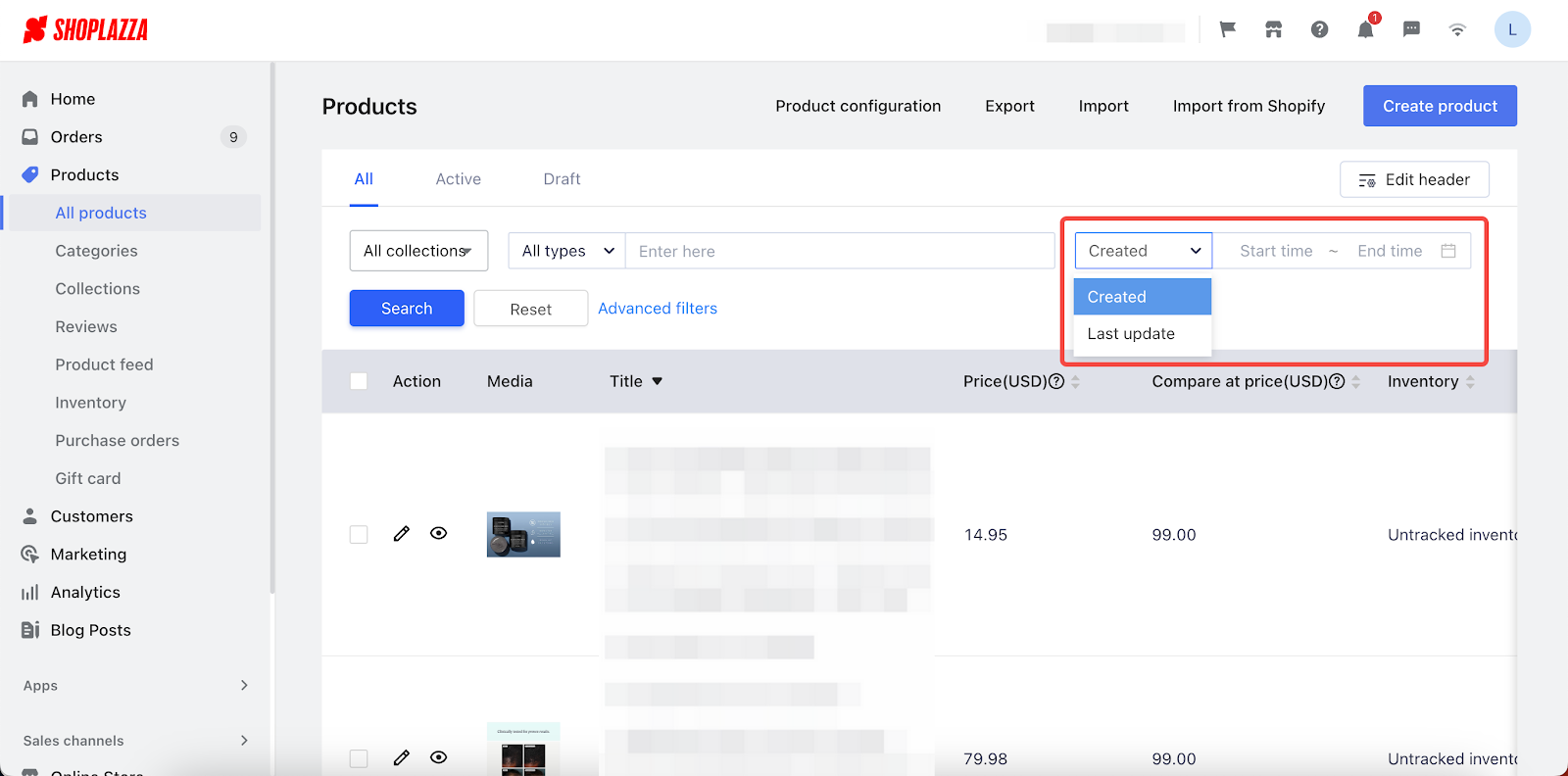Switch to the All tab
The width and height of the screenshot is (1568, 776).
coord(364,179)
